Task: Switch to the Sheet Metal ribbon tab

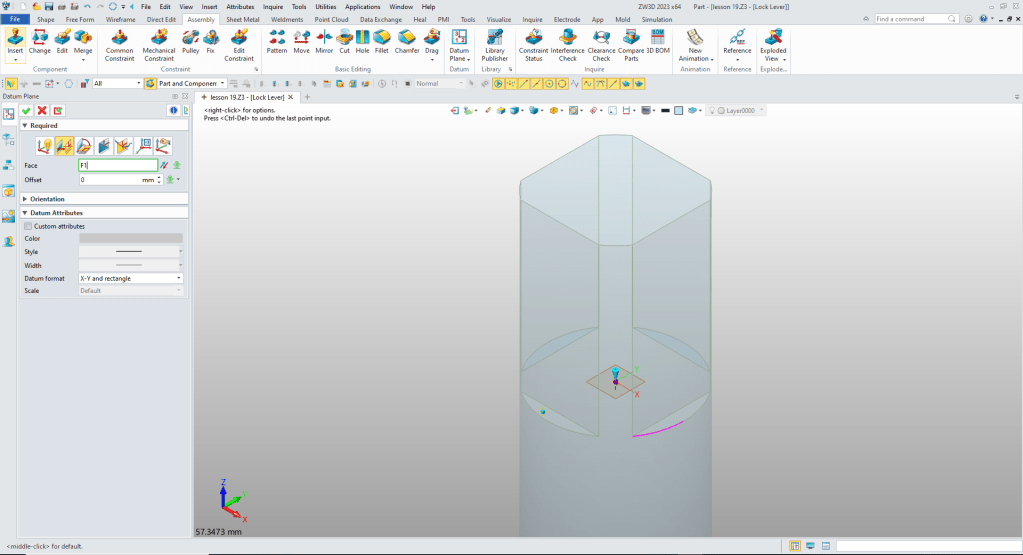Action: 242,19
